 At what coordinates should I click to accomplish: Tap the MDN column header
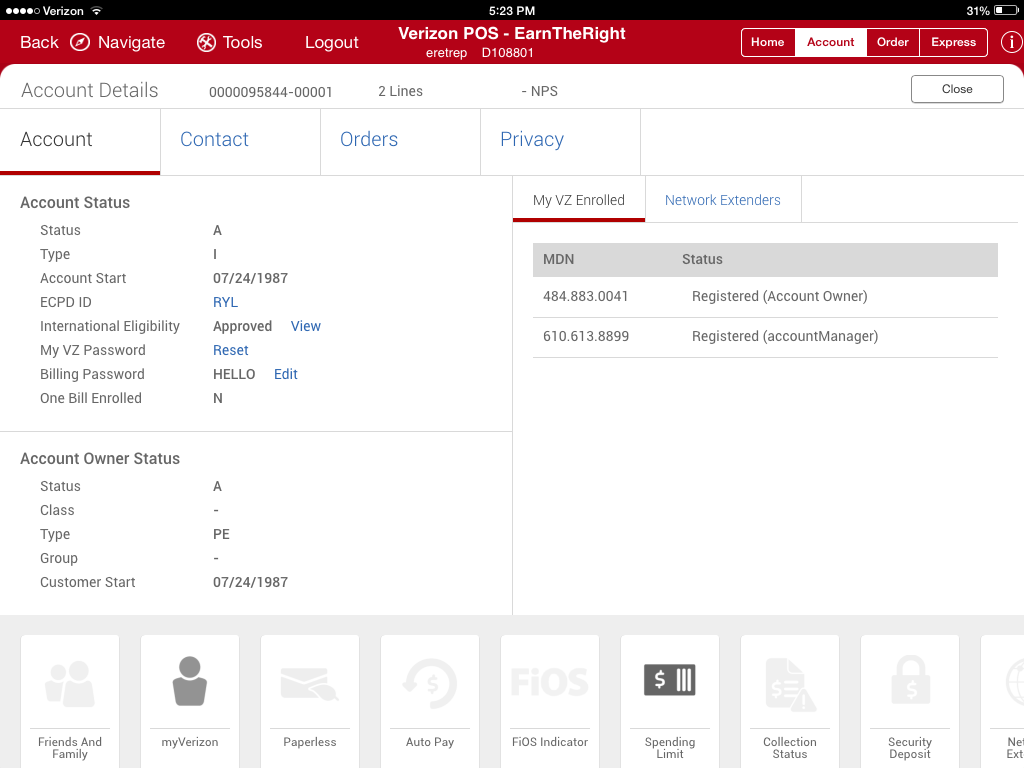click(x=558, y=259)
